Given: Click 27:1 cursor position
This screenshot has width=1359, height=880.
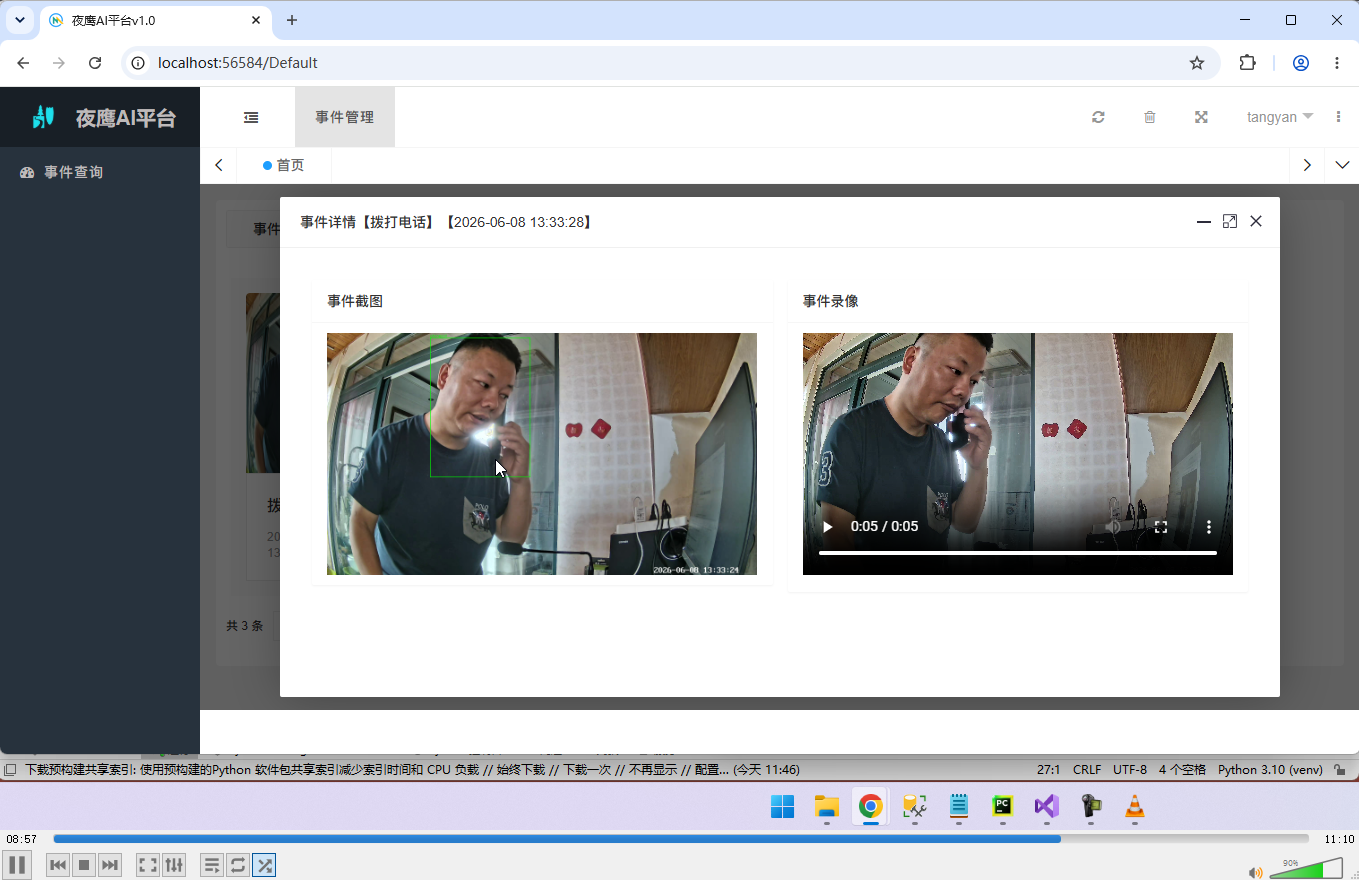Looking at the screenshot, I should (1048, 770).
